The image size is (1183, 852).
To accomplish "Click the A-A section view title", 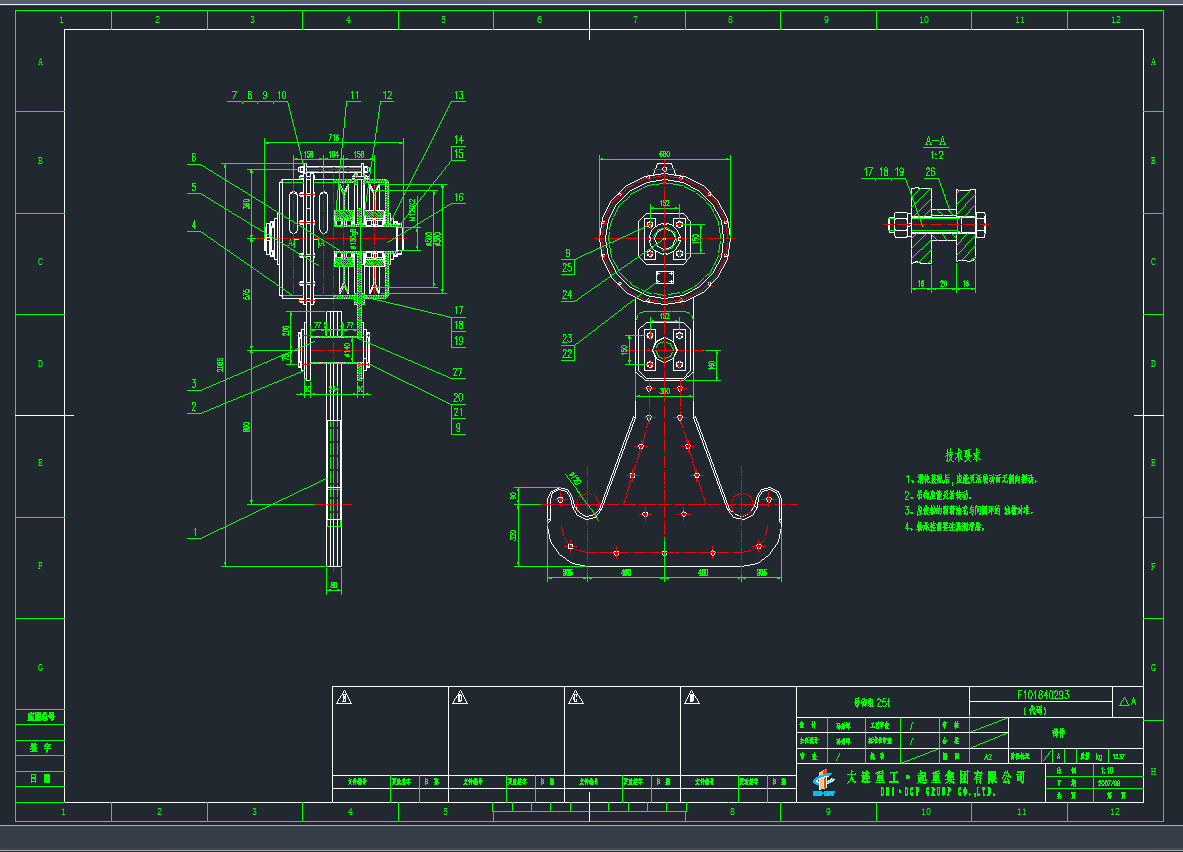I will coord(936,141).
